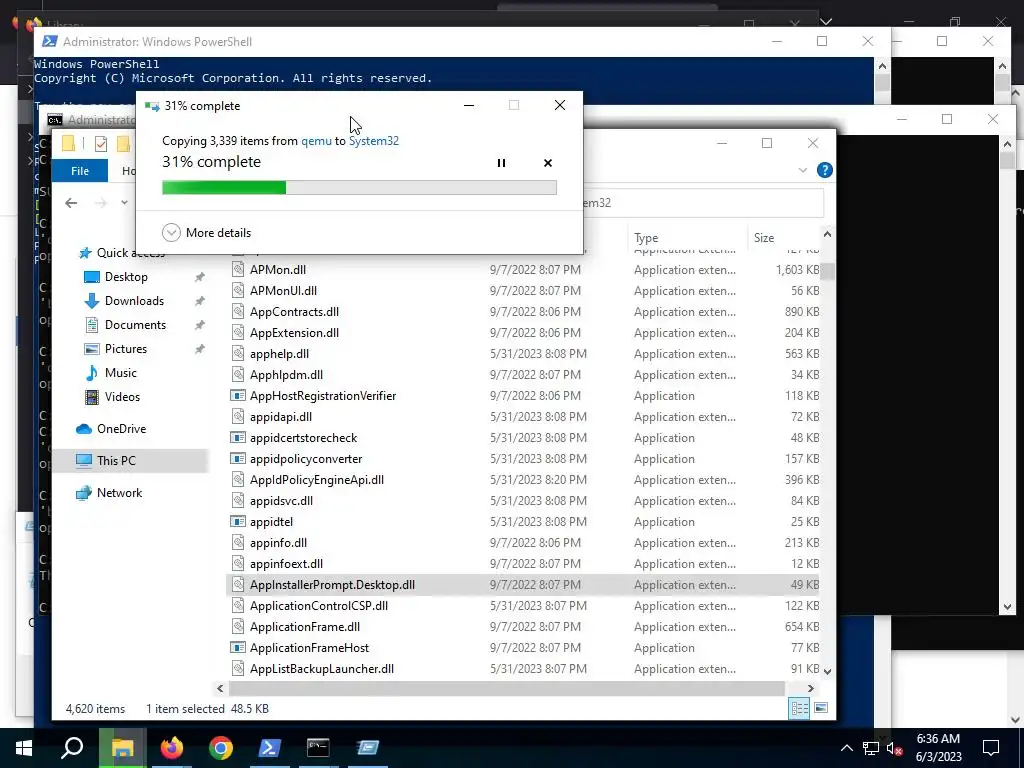
Task: Select ApplicationFrameHost application icon
Action: coord(238,648)
